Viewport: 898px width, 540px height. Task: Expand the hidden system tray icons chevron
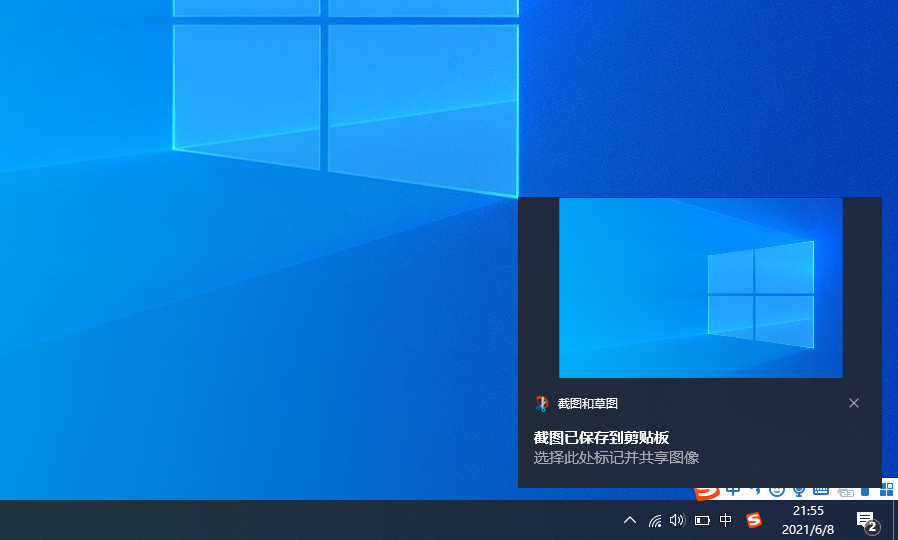point(630,520)
